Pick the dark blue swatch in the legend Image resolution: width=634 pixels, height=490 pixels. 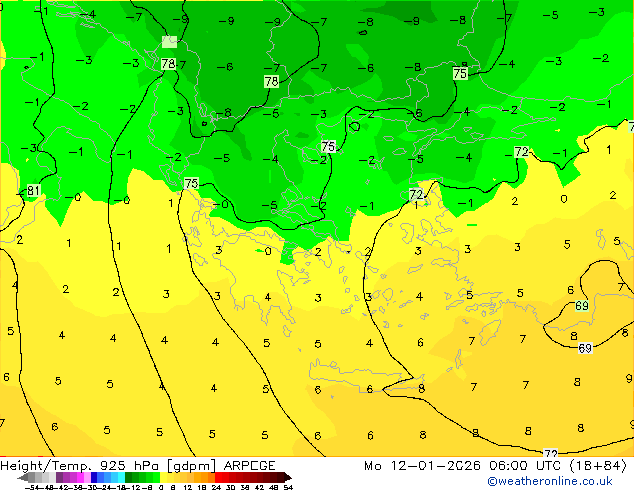(x=94, y=477)
